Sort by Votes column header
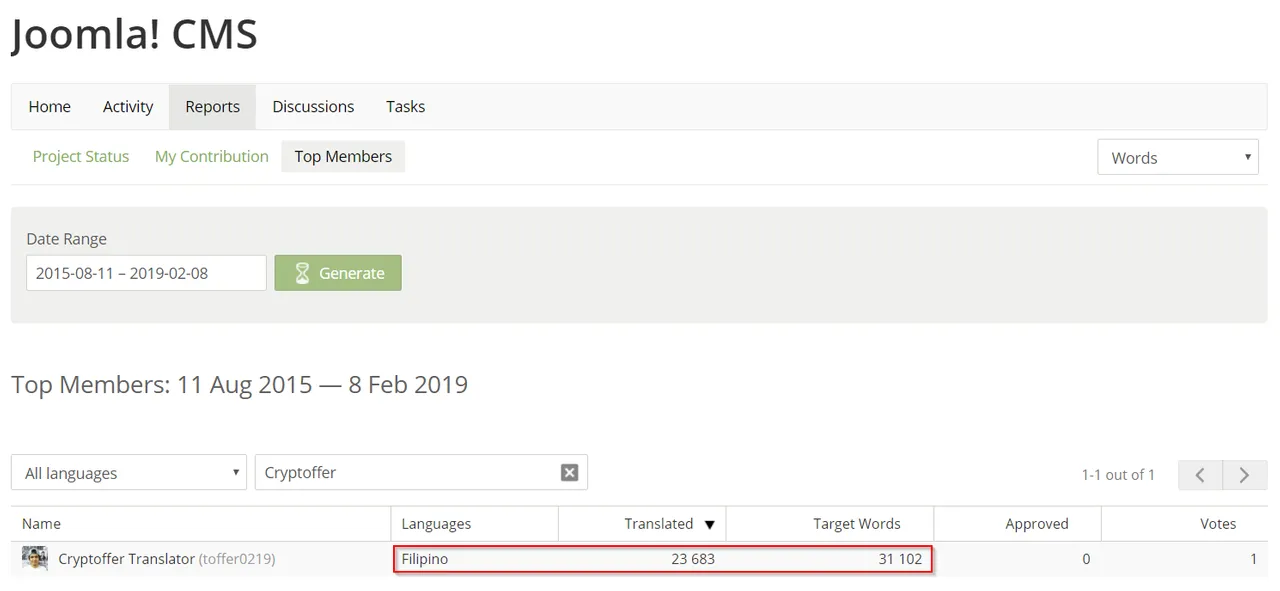Screen dimensions: 1280x591 pos(1218,523)
